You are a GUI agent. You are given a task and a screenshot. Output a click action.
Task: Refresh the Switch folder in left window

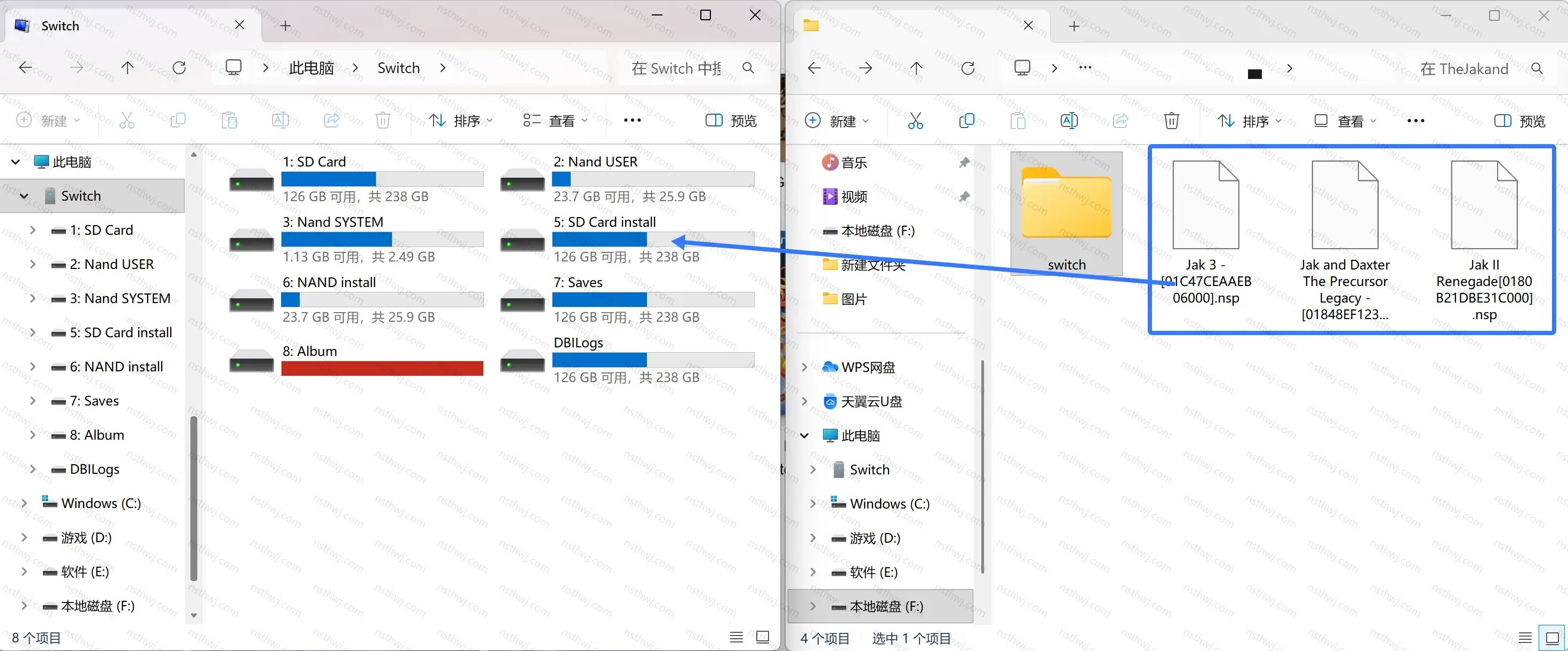(179, 68)
